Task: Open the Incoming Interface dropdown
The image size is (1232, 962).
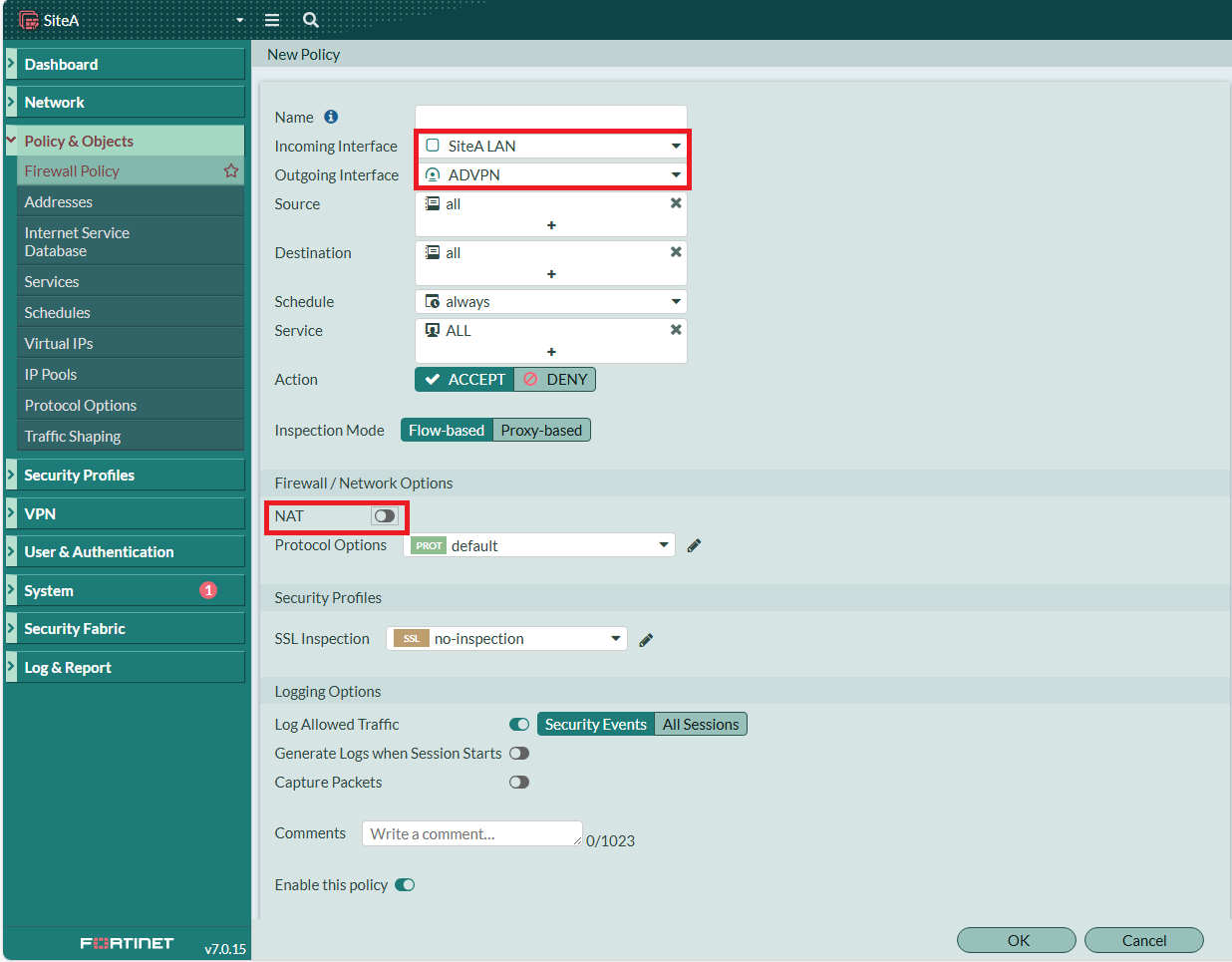Action: click(551, 146)
